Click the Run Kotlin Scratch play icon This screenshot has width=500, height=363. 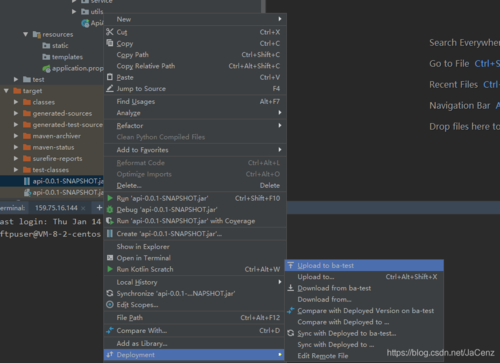coord(110,269)
